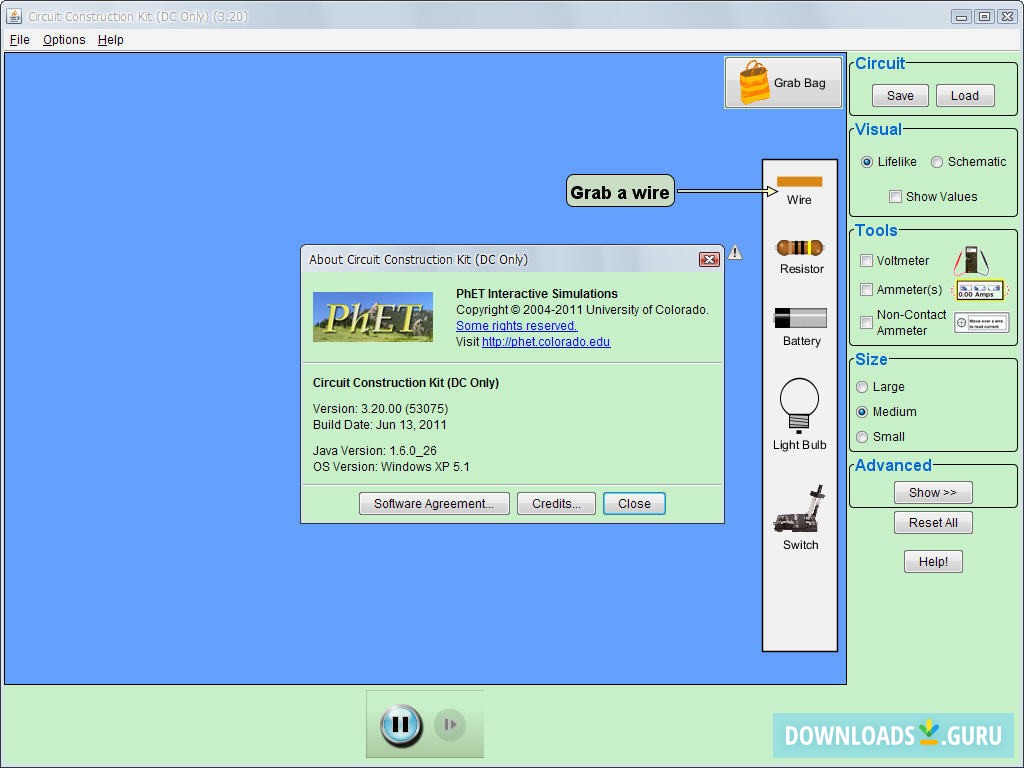Select Lifelike visual mode
The image size is (1024, 768).
tap(867, 162)
